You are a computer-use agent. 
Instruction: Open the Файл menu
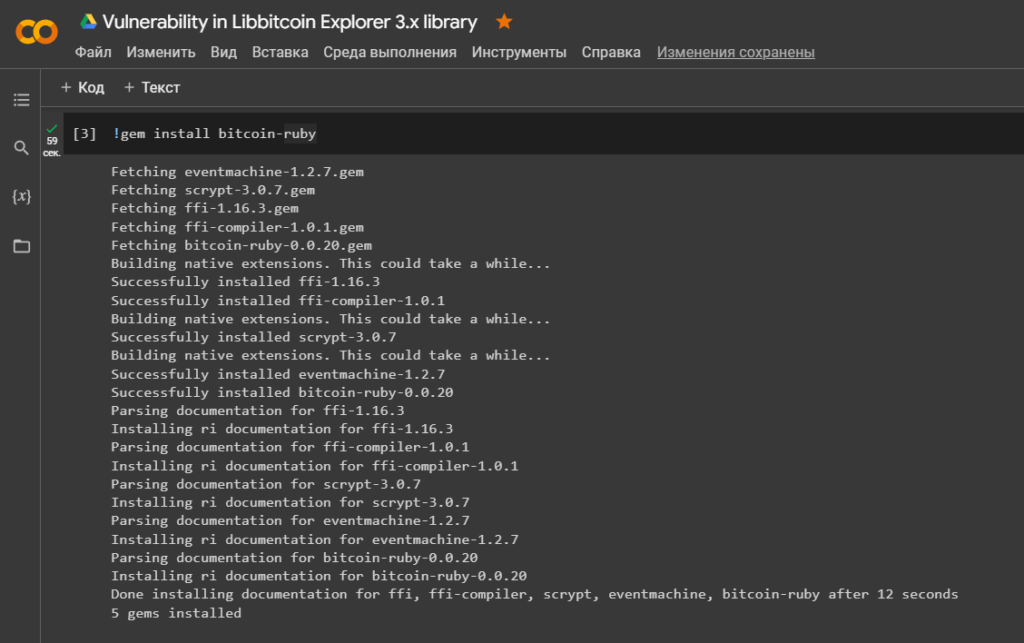93,52
